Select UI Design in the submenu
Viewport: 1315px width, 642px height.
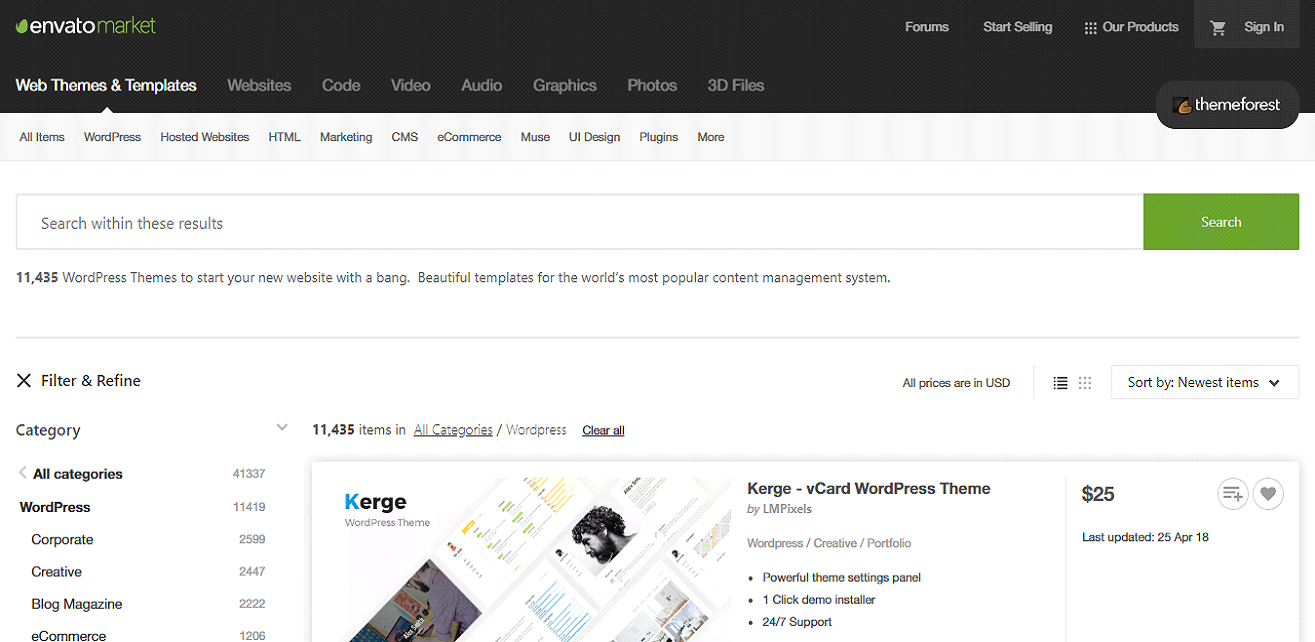coord(594,137)
